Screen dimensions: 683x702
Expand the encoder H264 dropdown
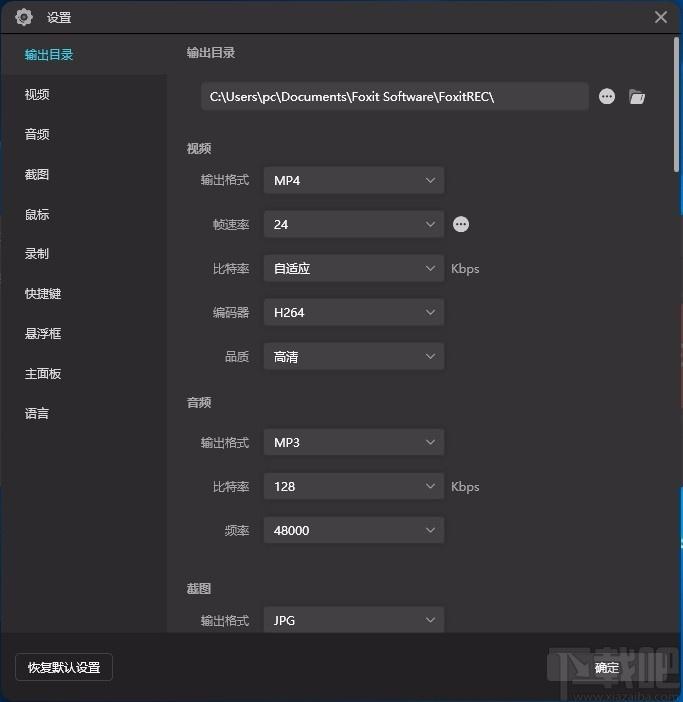click(354, 312)
